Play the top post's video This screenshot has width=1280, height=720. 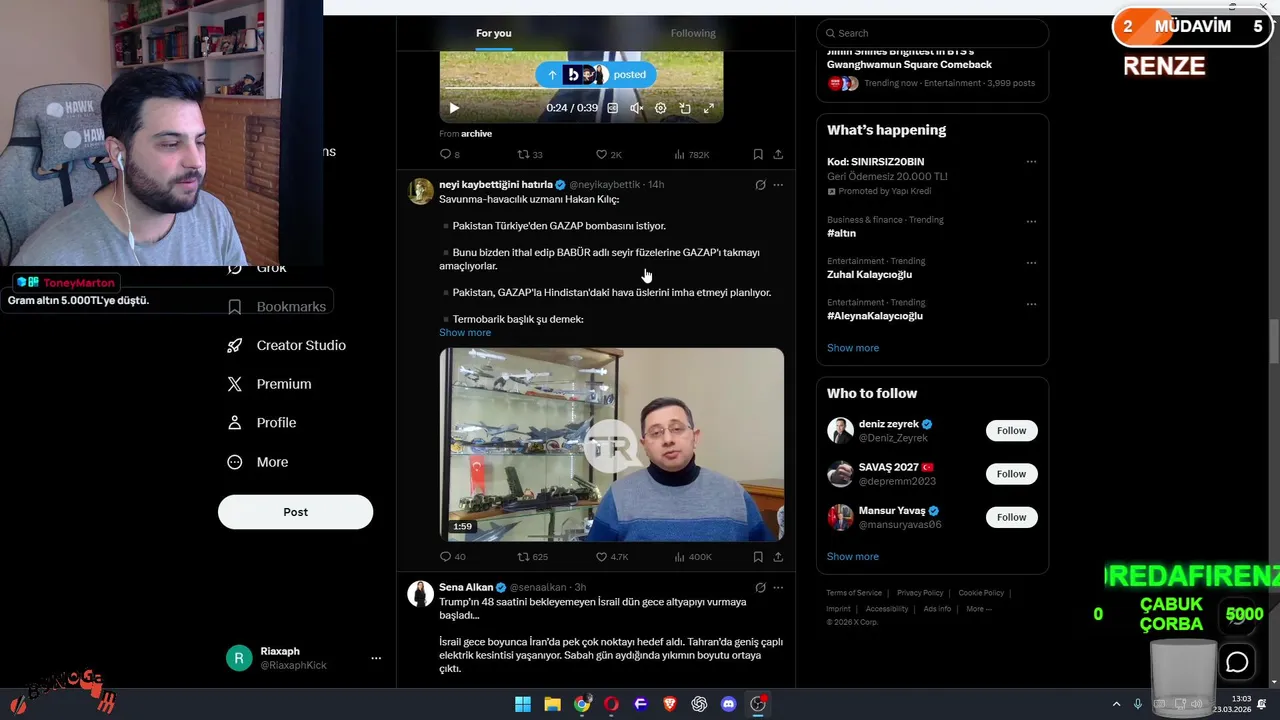454,108
